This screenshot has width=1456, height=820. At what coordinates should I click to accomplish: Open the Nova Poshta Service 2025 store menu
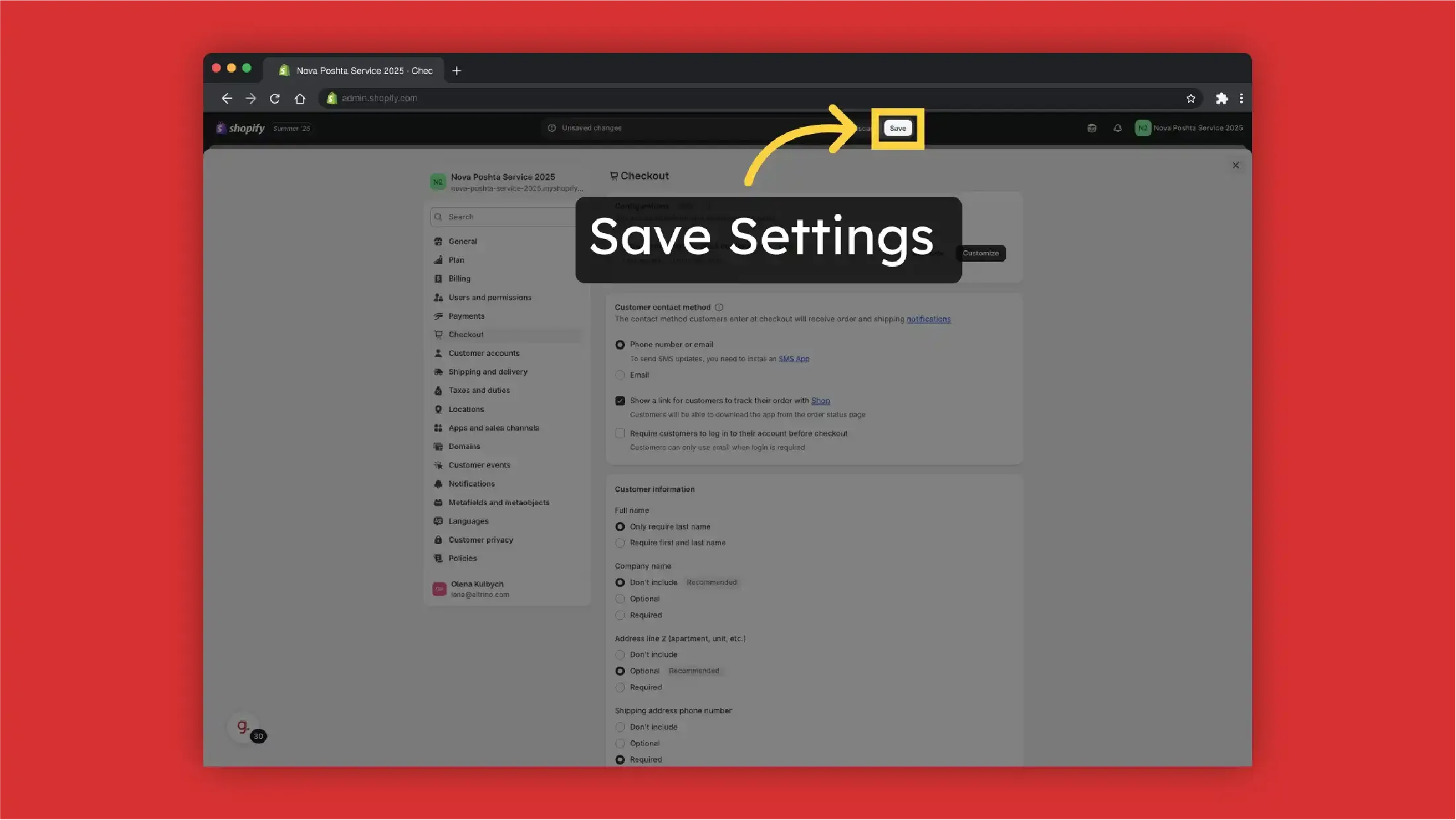pos(1189,128)
